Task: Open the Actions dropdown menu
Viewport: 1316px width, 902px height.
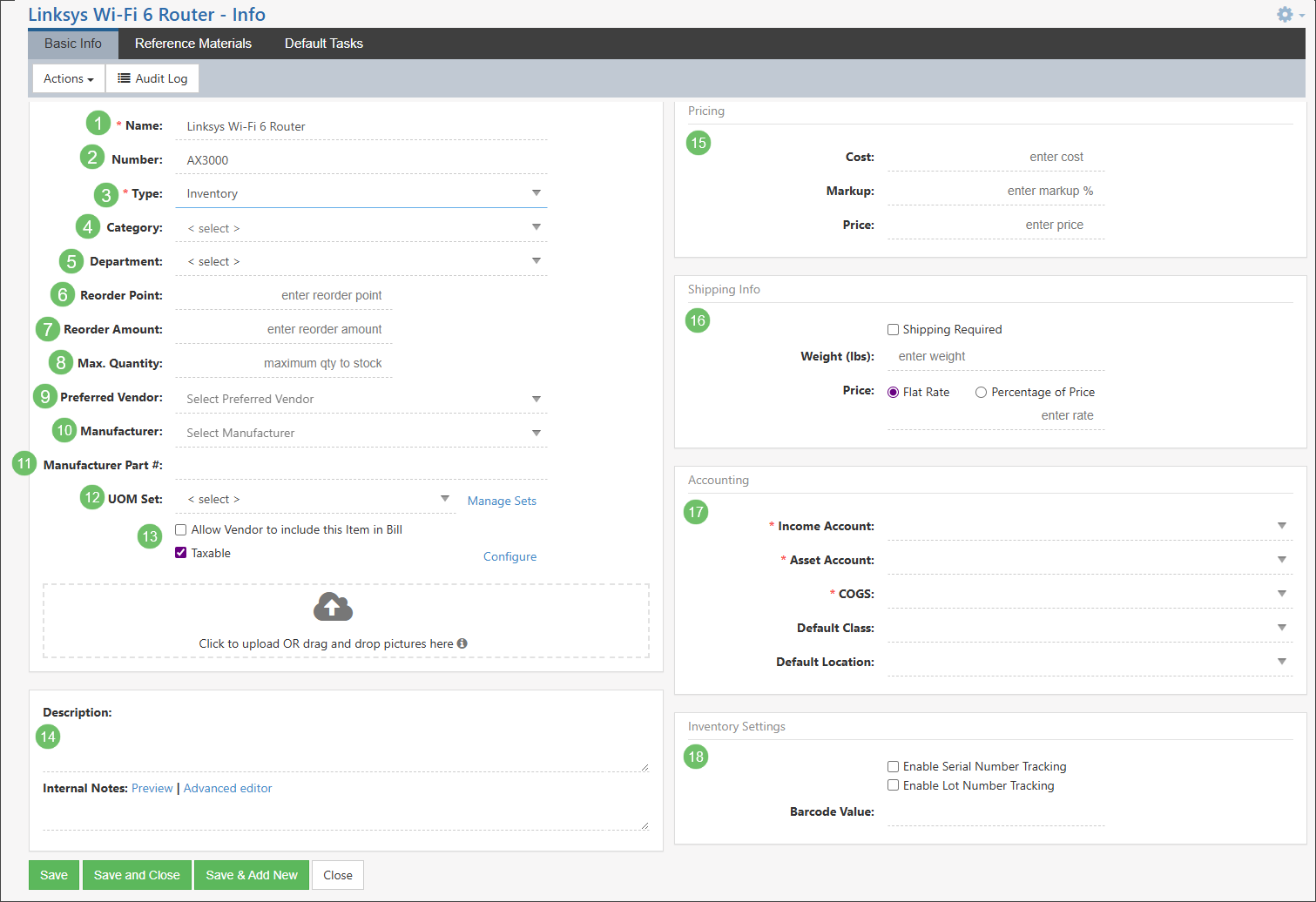Action: coord(68,78)
